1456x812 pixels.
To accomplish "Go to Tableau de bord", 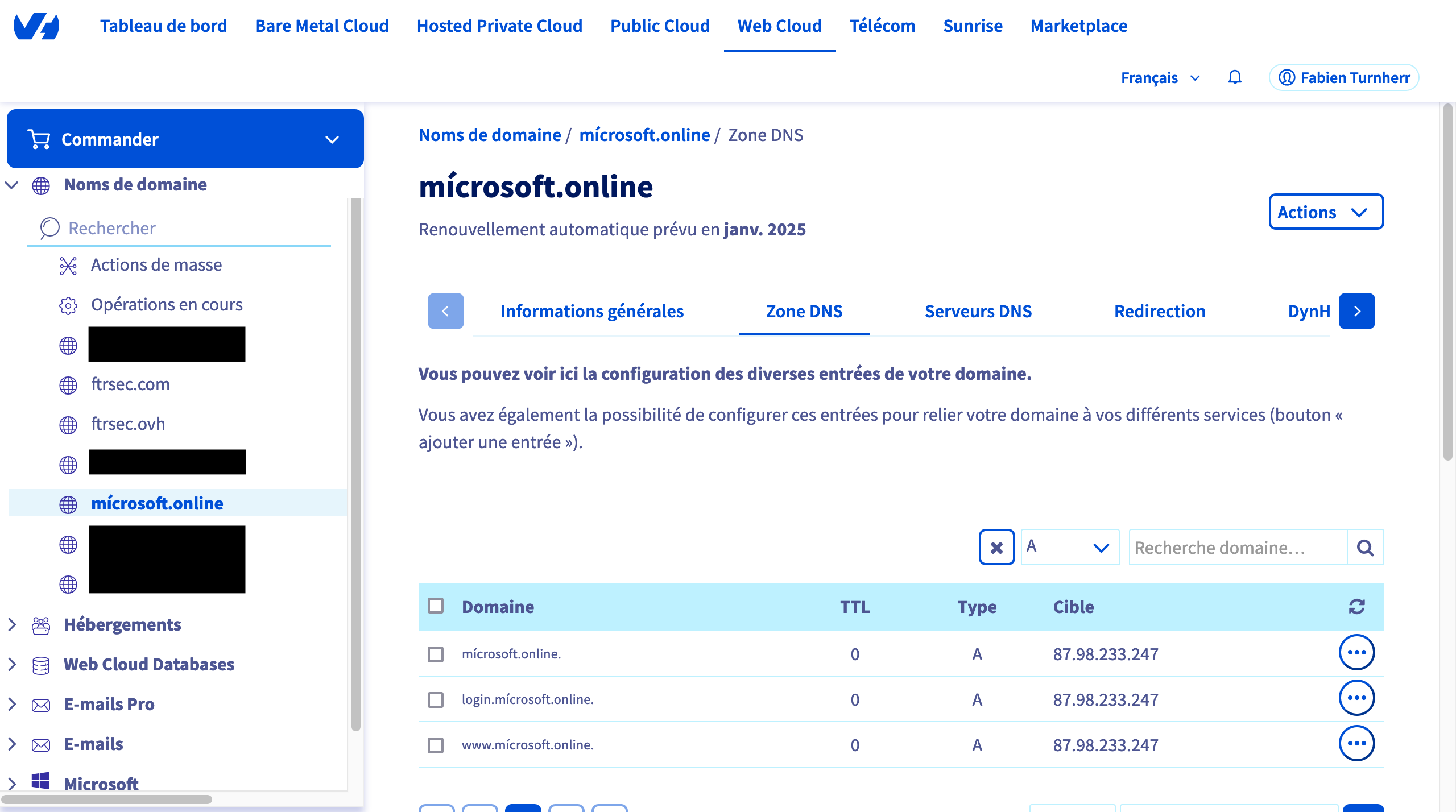I will tap(164, 26).
